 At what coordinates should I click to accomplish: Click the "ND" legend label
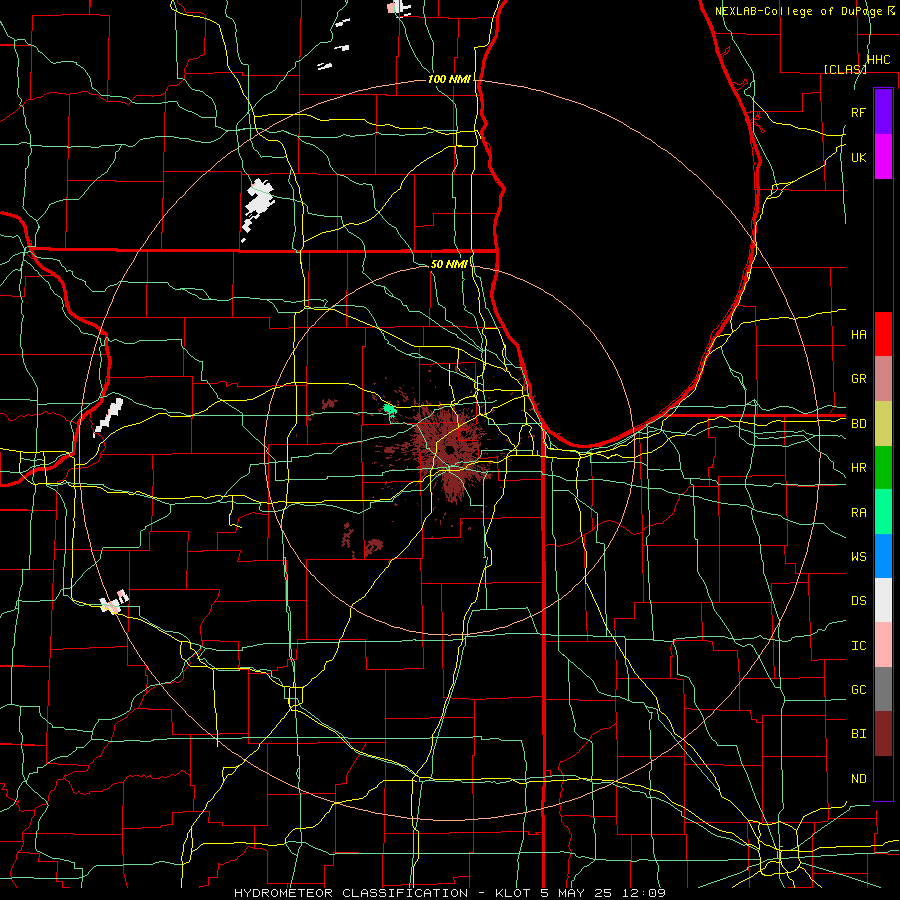(858, 779)
